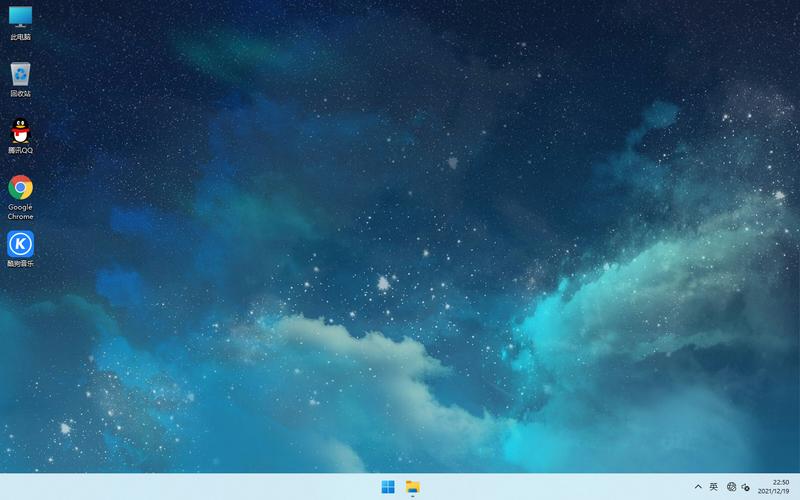800x500 pixels.
Task: Click the 2021/12/19 date text
Action: (x=773, y=491)
